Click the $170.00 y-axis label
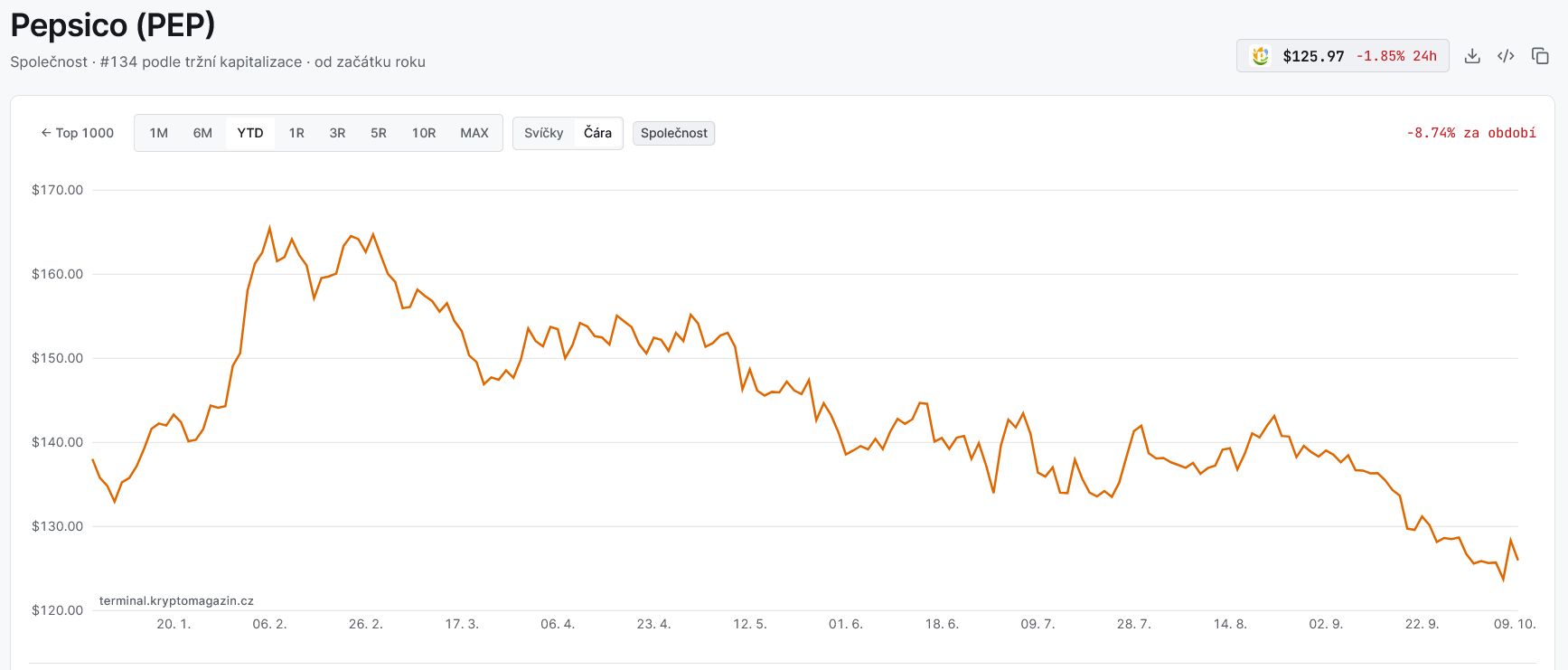This screenshot has width=1568, height=670. tap(57, 190)
